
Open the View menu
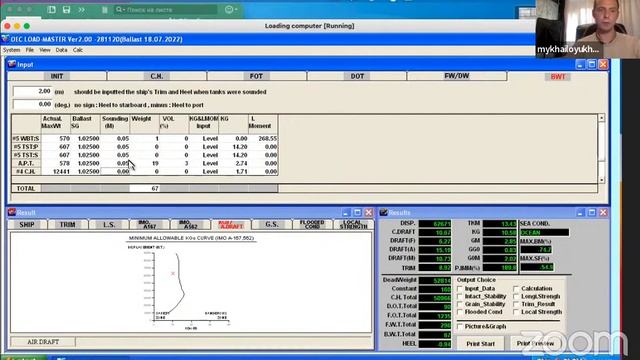tap(45, 50)
